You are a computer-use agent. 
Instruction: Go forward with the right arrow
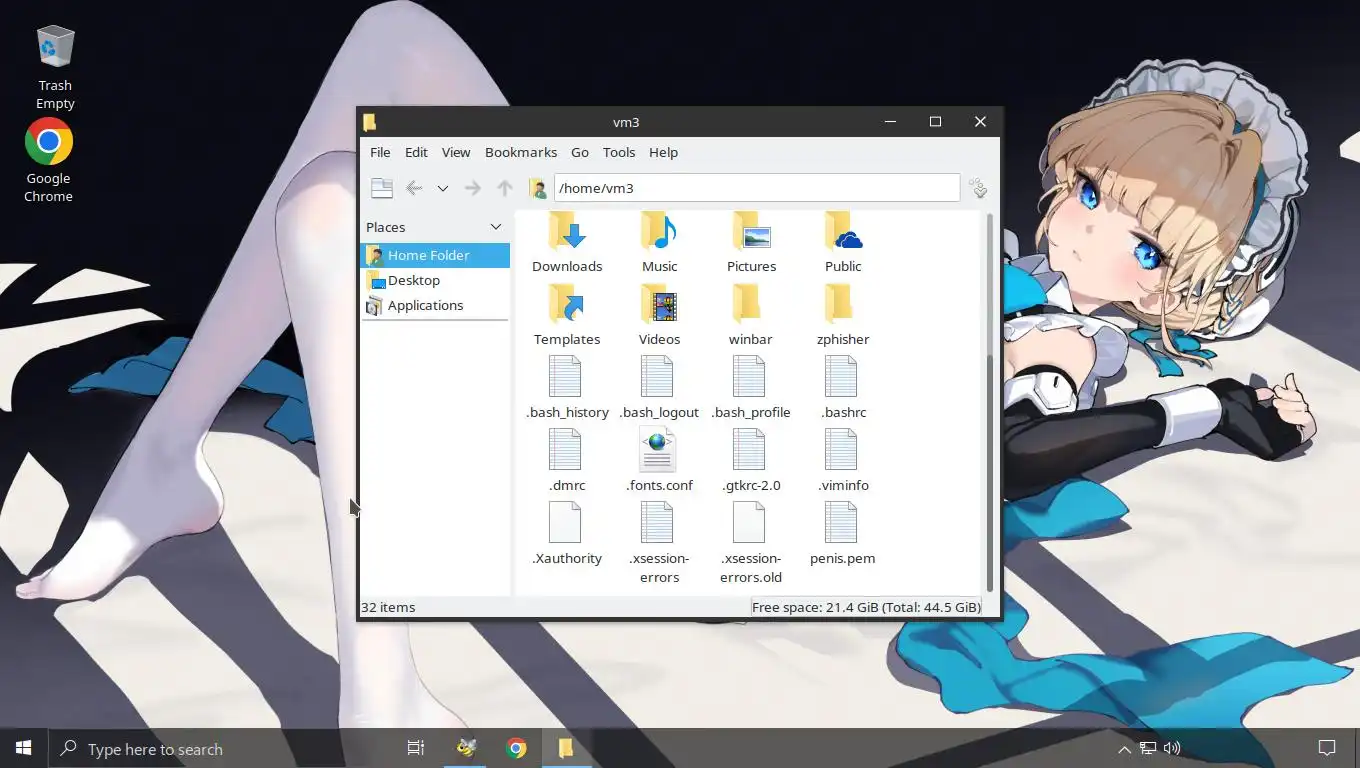tap(473, 188)
